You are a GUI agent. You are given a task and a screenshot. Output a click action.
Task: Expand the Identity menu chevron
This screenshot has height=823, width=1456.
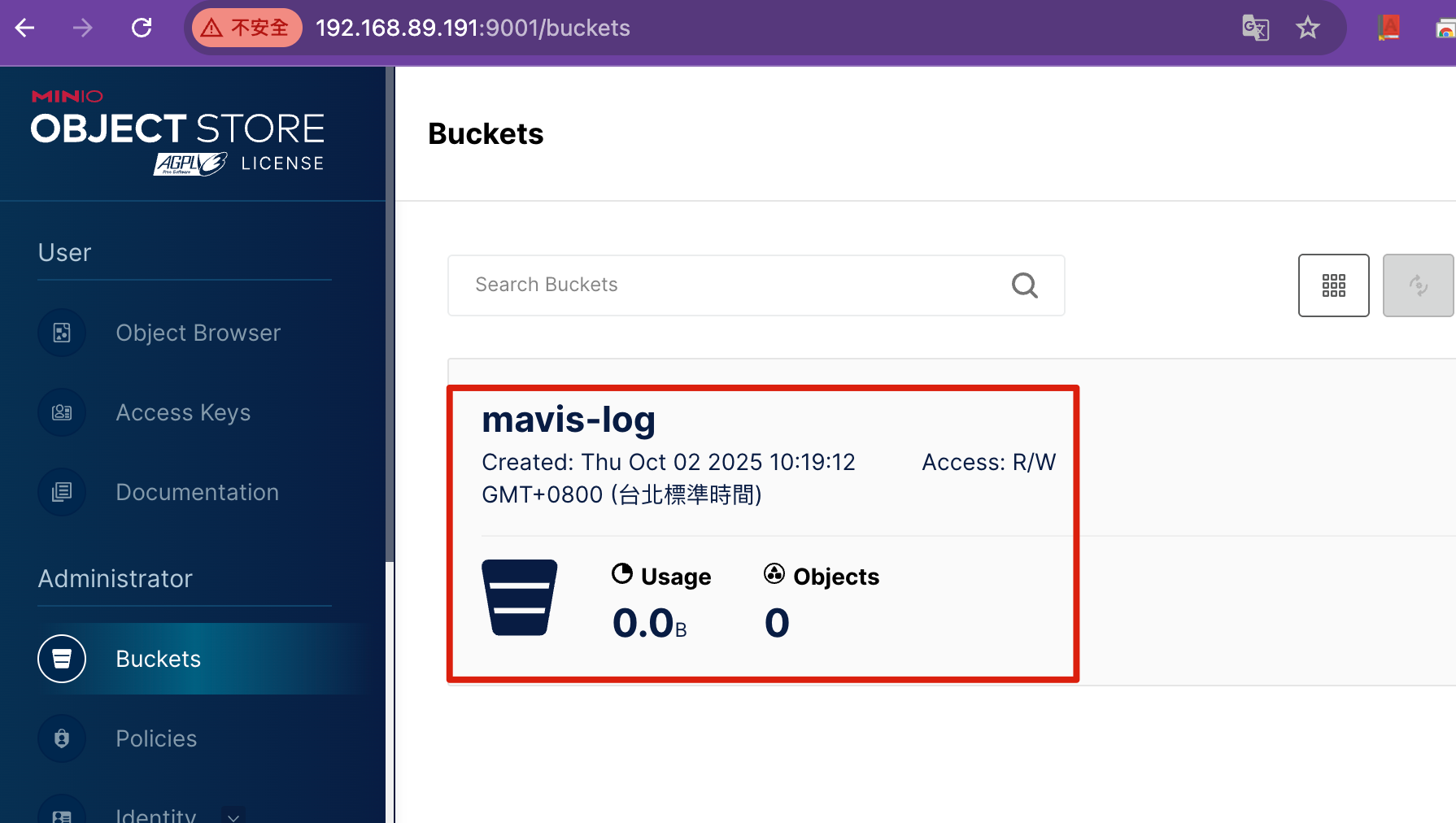(x=233, y=816)
